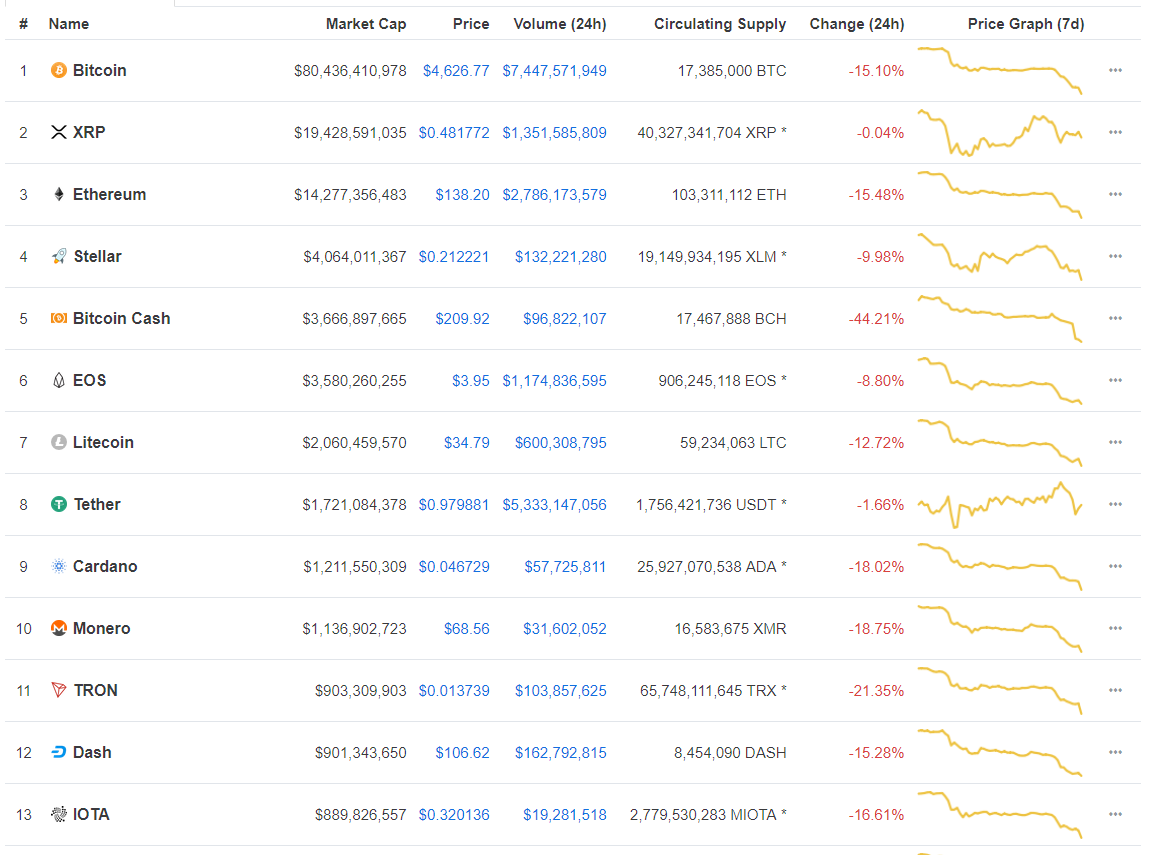Sort the table by Name column
Screen dimensions: 1160x855
point(68,24)
